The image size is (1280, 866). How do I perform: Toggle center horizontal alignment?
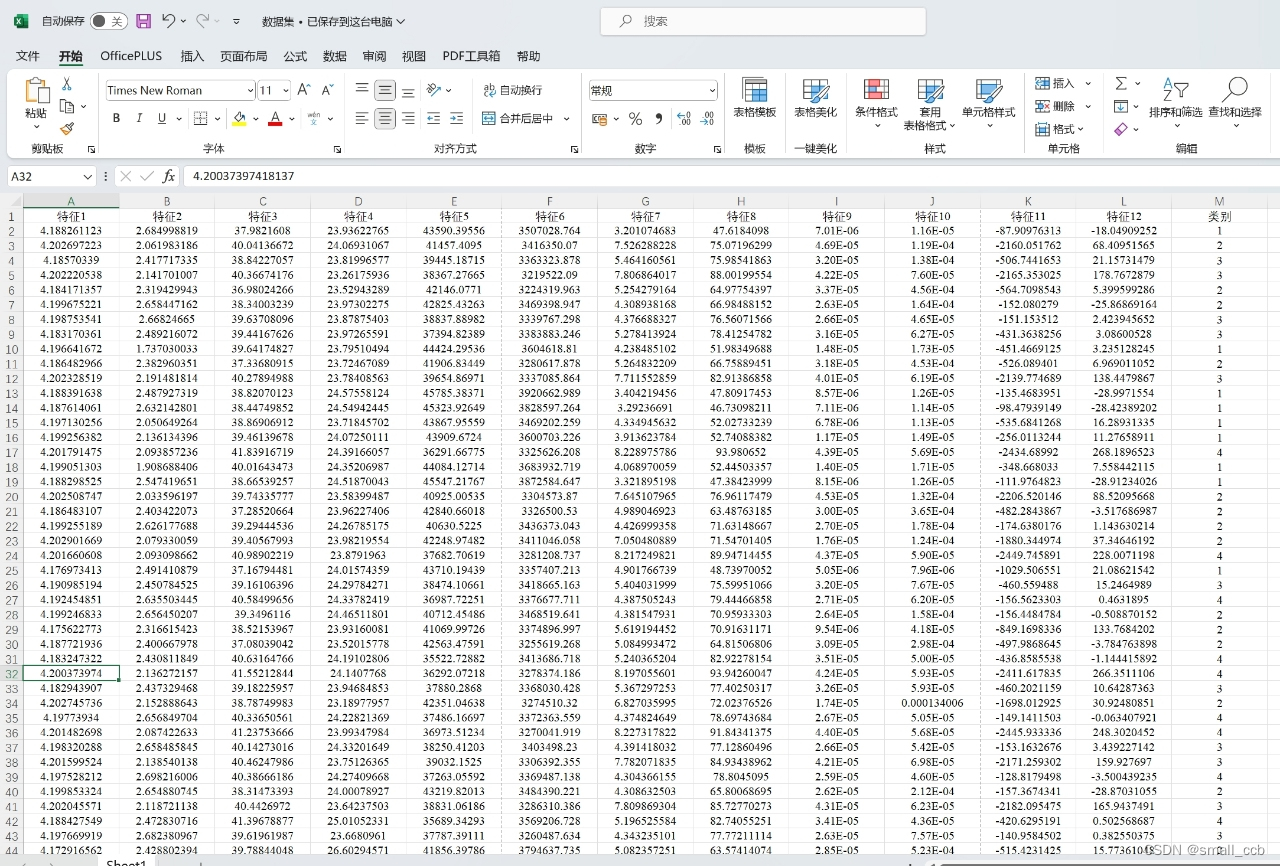[x=385, y=118]
